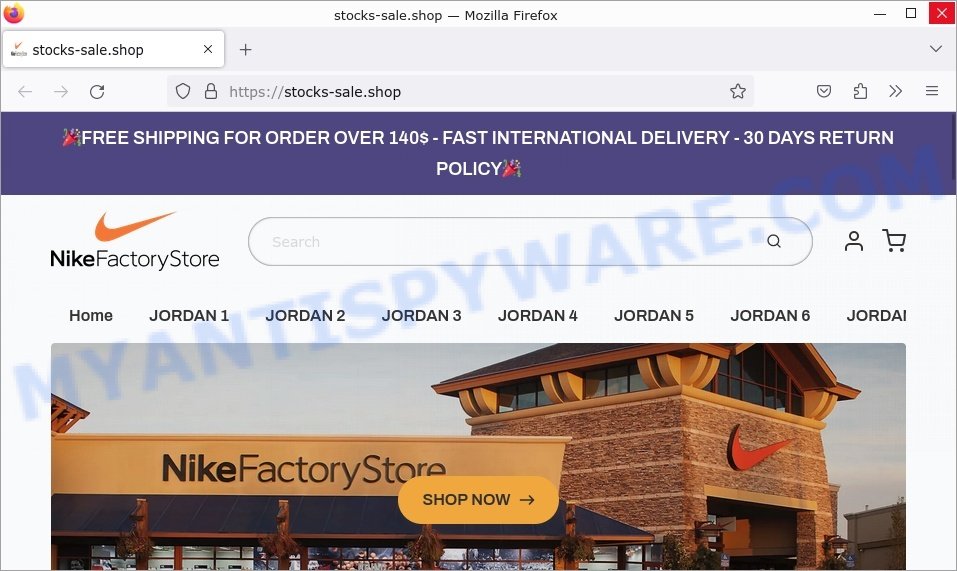Select the JORDAN 4 menu item
957x571 pixels.
tap(538, 315)
